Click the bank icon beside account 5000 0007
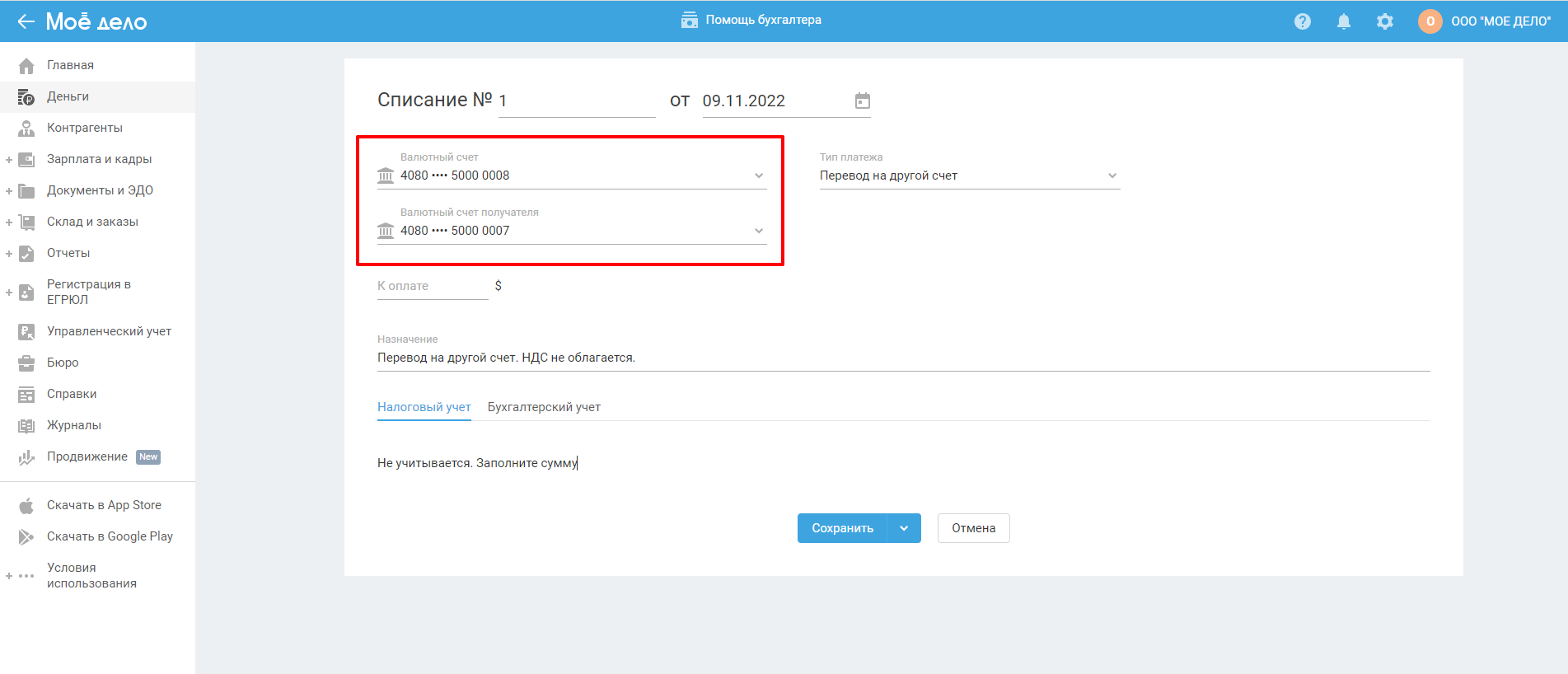Screen dimensions: 1568x674 click(386, 231)
